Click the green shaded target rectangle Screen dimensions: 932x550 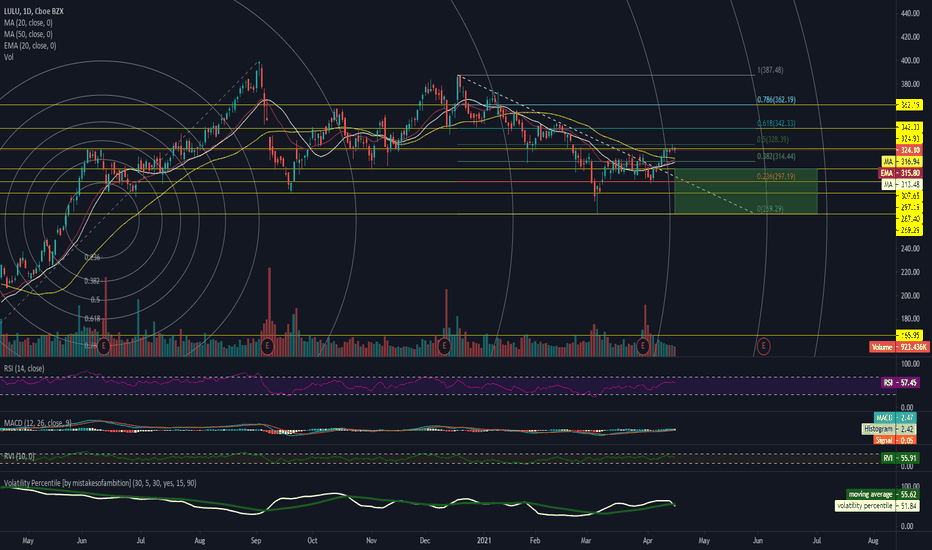pos(746,191)
